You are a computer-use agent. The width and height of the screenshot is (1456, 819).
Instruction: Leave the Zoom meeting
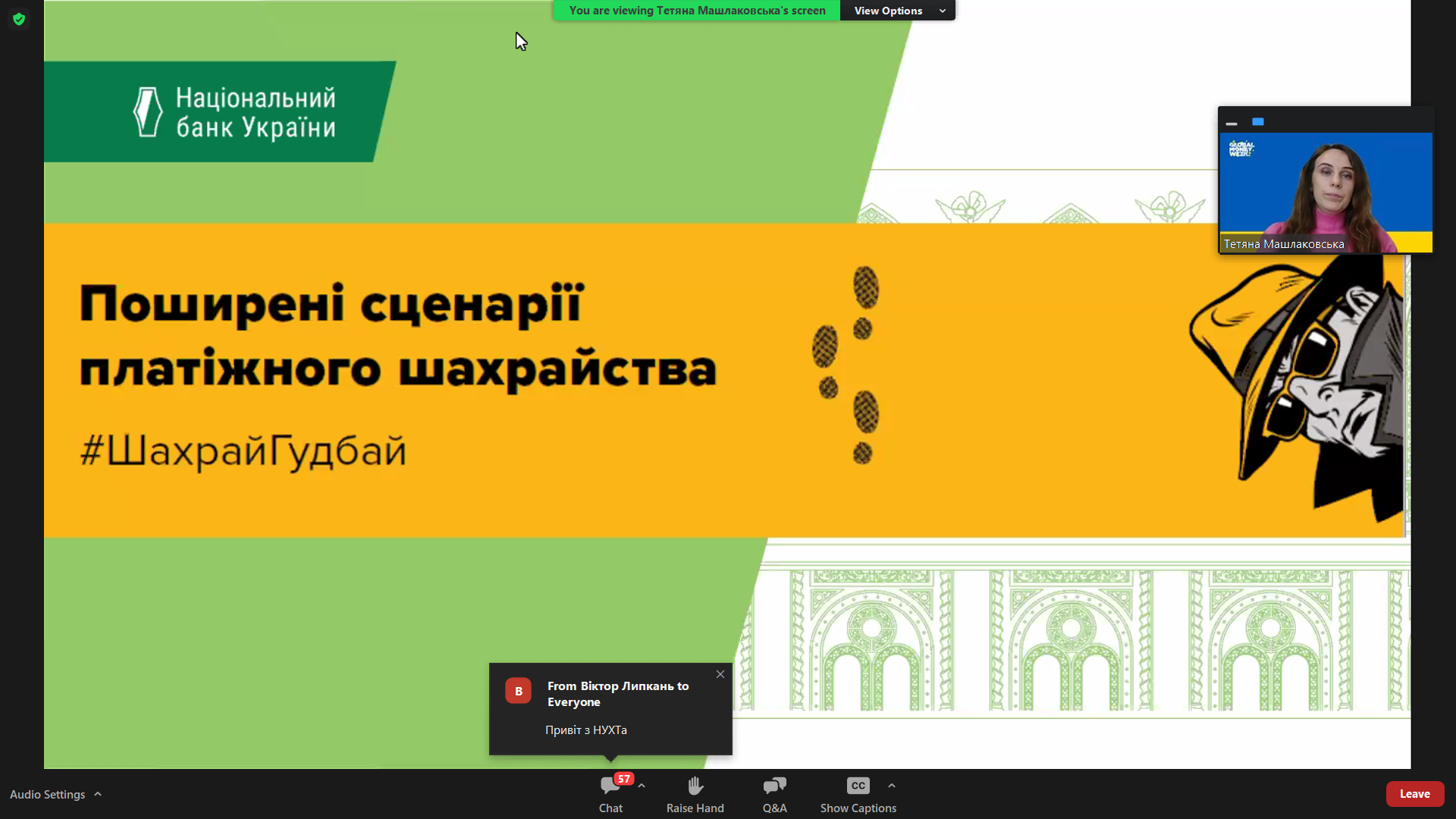(1415, 793)
